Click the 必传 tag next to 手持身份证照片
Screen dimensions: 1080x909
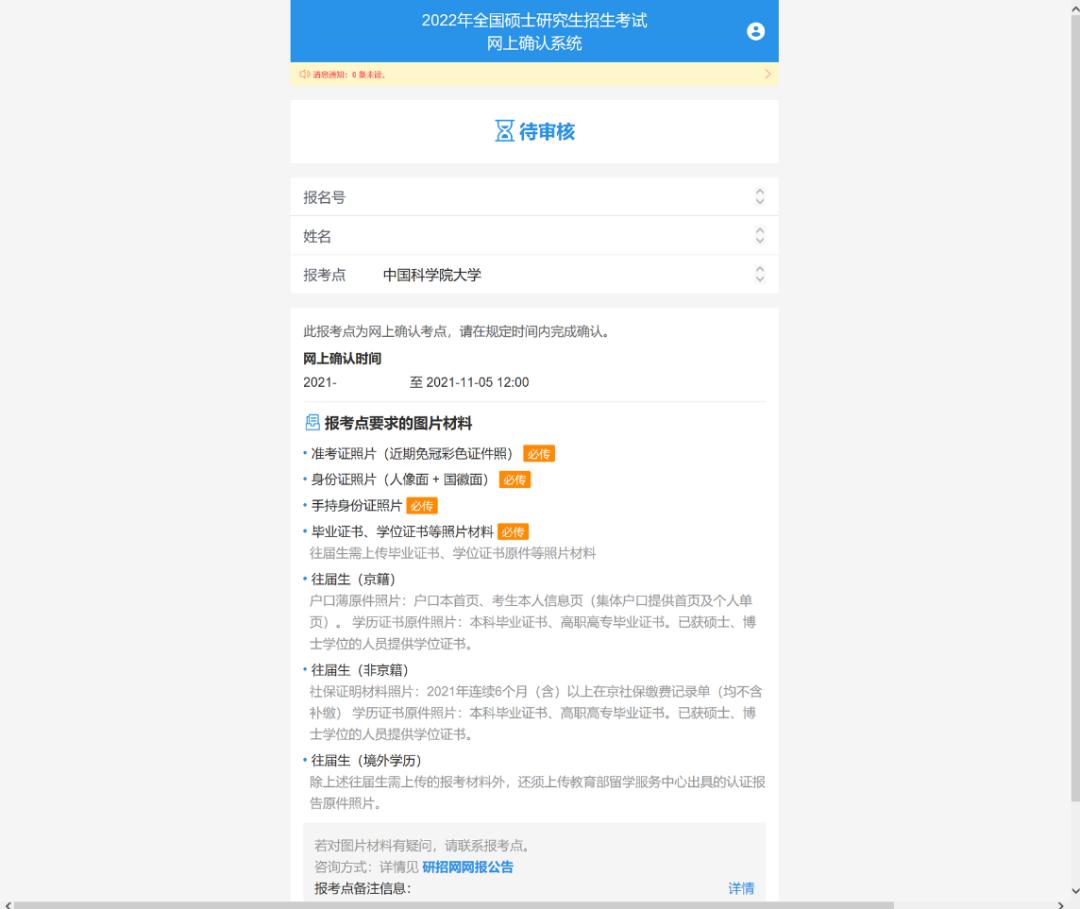point(422,505)
